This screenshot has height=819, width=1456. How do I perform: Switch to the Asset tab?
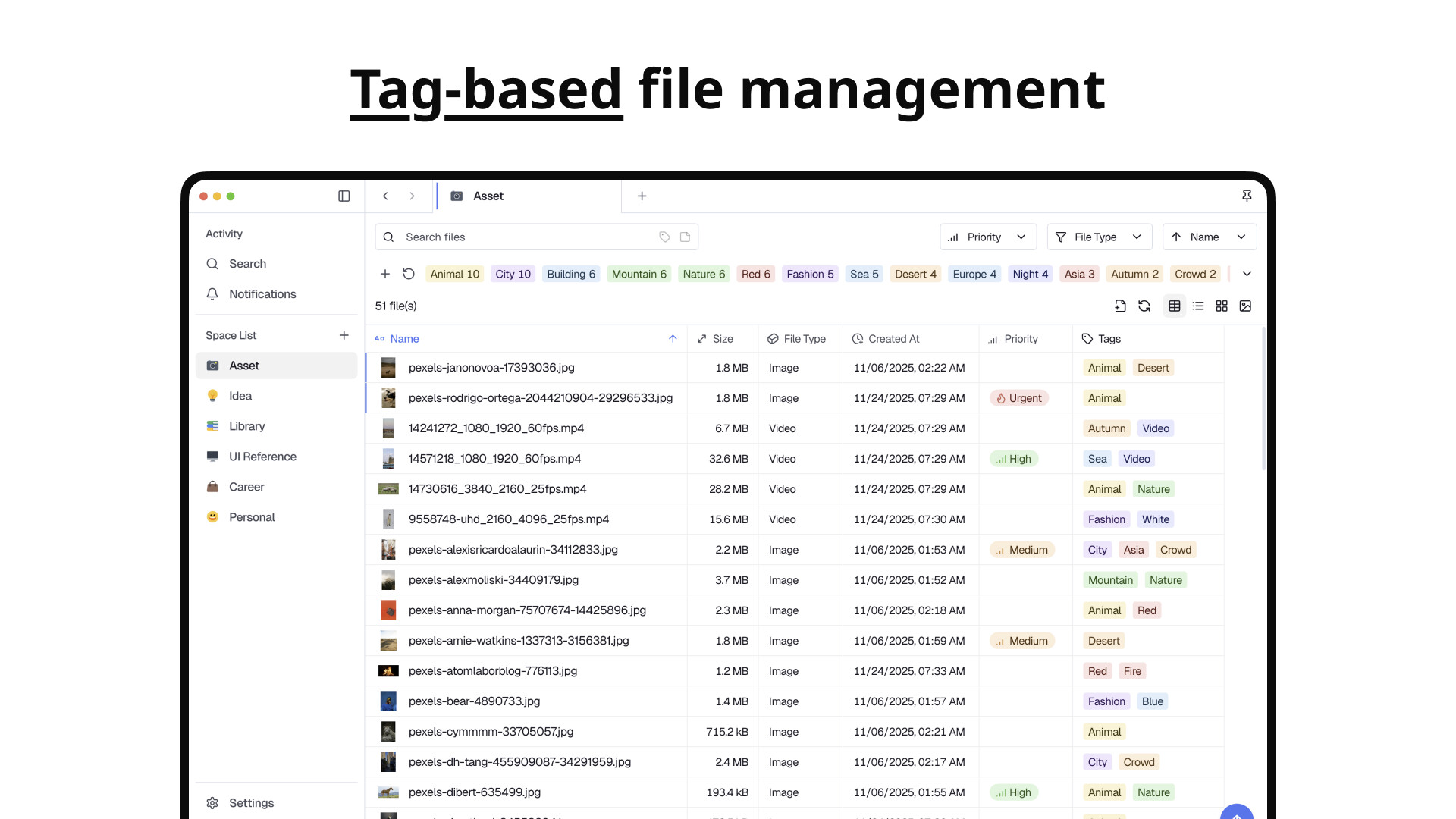488,196
